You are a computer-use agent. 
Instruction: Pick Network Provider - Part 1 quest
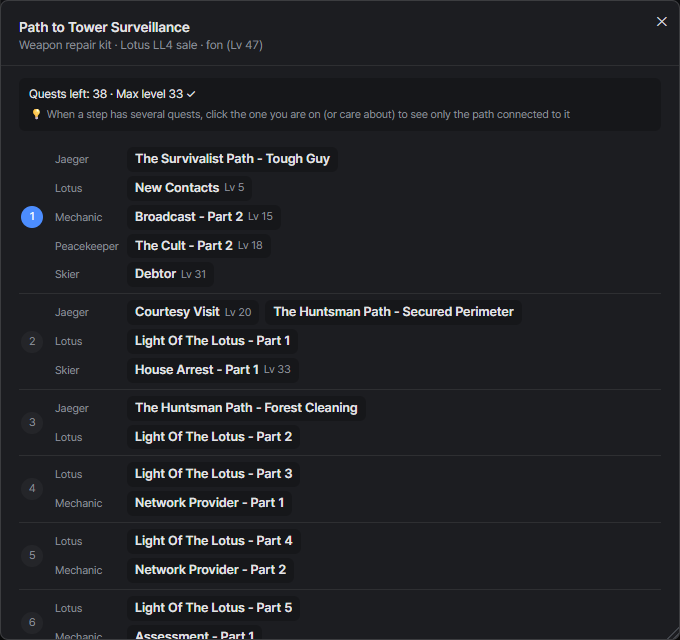[209, 503]
